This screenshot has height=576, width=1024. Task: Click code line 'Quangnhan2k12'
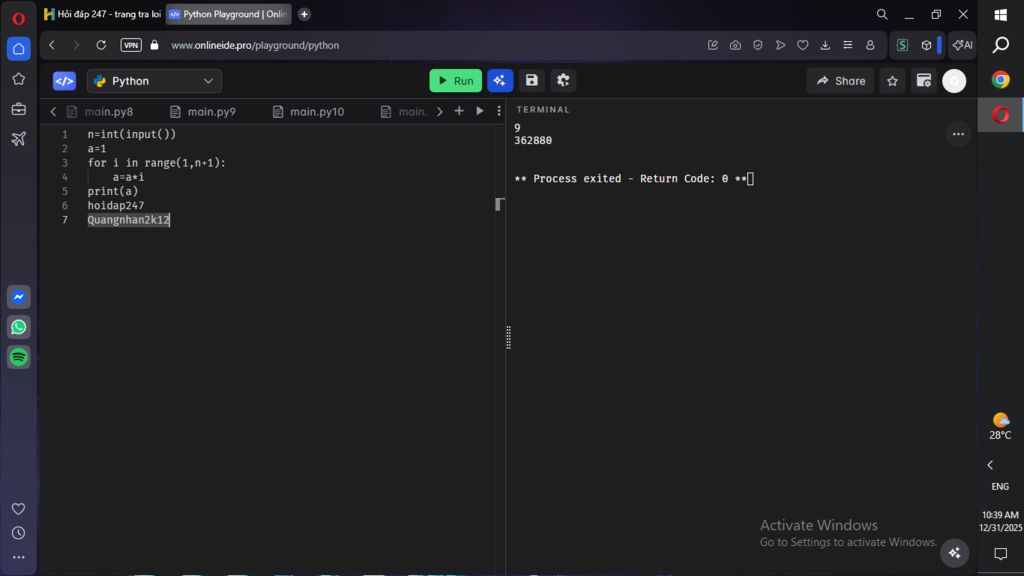129,220
